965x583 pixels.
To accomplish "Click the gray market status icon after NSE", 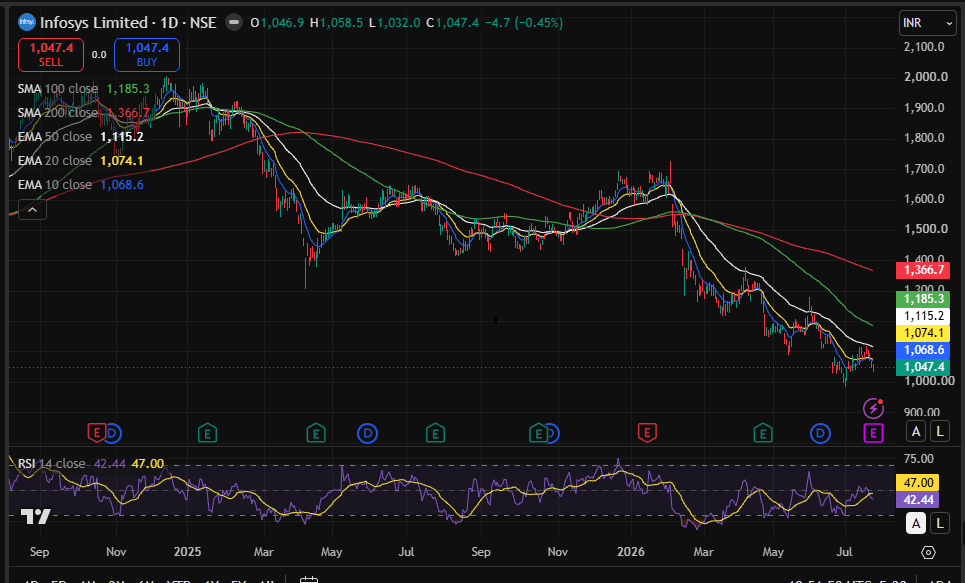I will point(234,23).
